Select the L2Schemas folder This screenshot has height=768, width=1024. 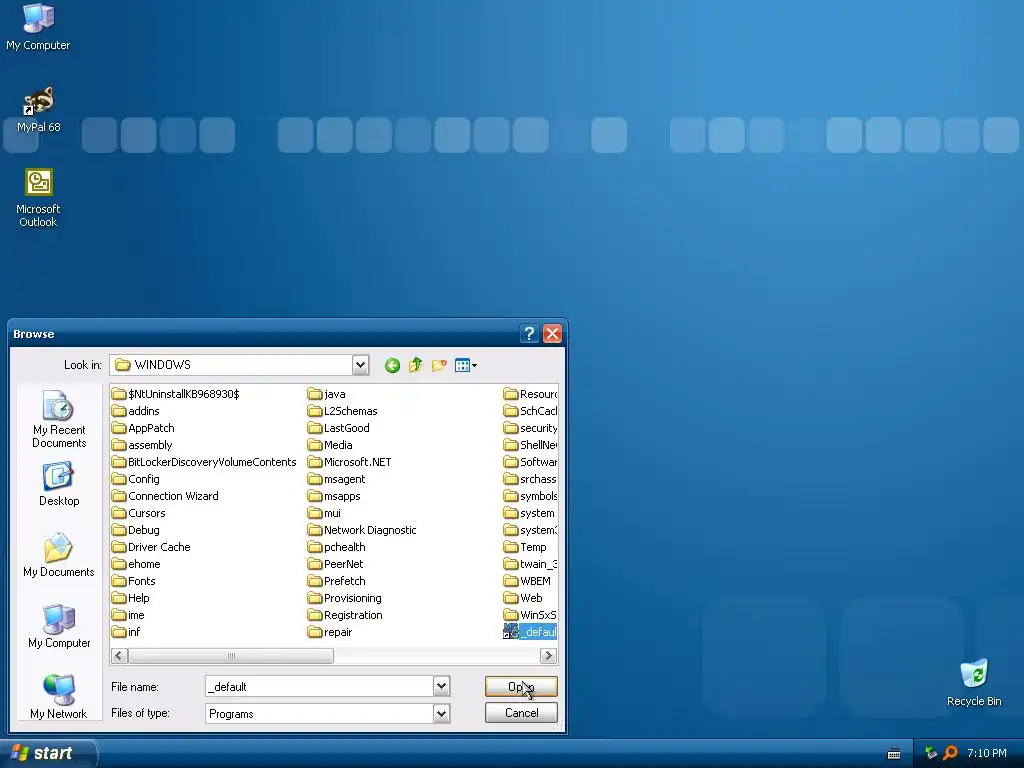343,411
